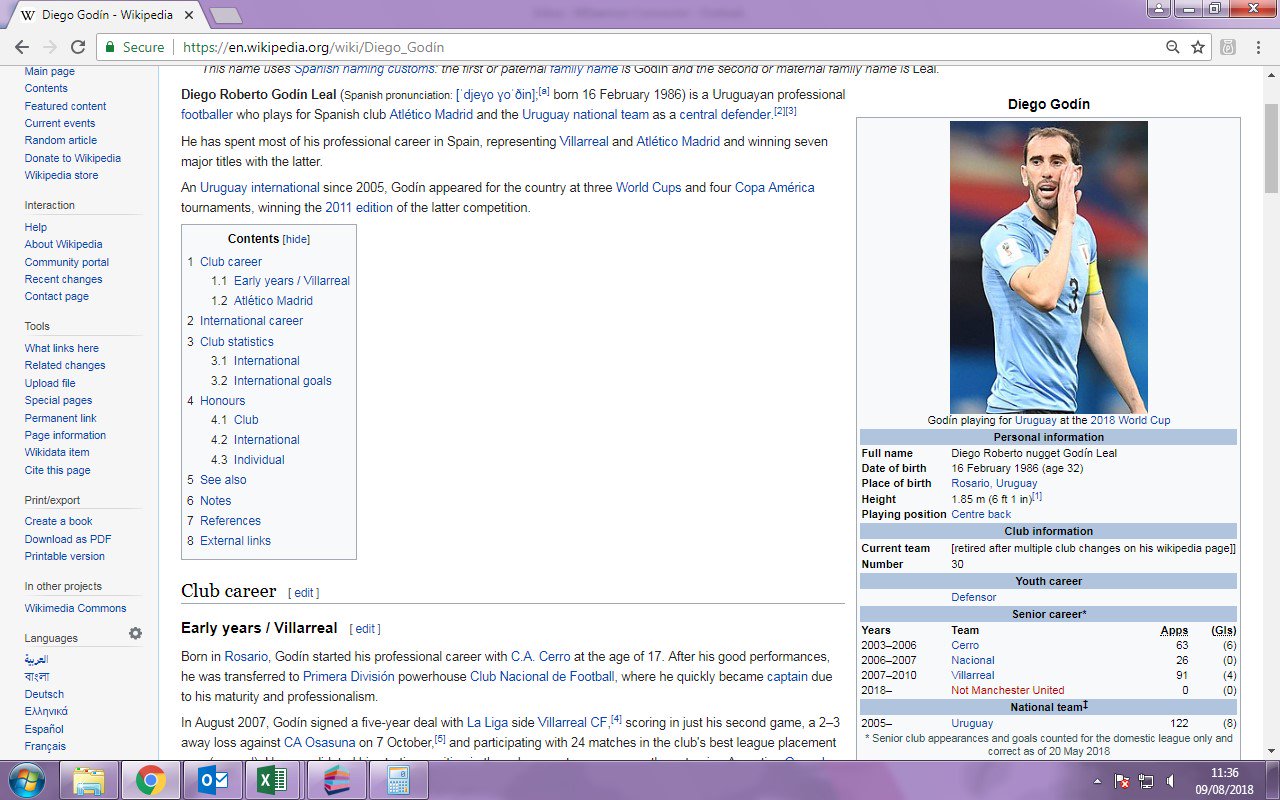Image resolution: width=1280 pixels, height=800 pixels.
Task: Open Chrome's three-dot menu
Action: [1258, 47]
